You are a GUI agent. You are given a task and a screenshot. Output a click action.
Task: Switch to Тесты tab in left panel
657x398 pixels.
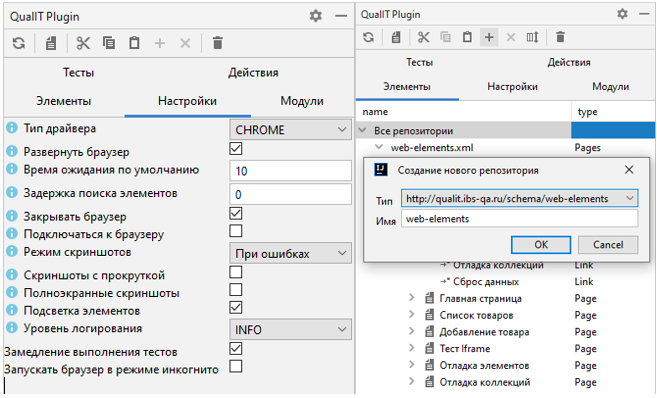[x=79, y=72]
